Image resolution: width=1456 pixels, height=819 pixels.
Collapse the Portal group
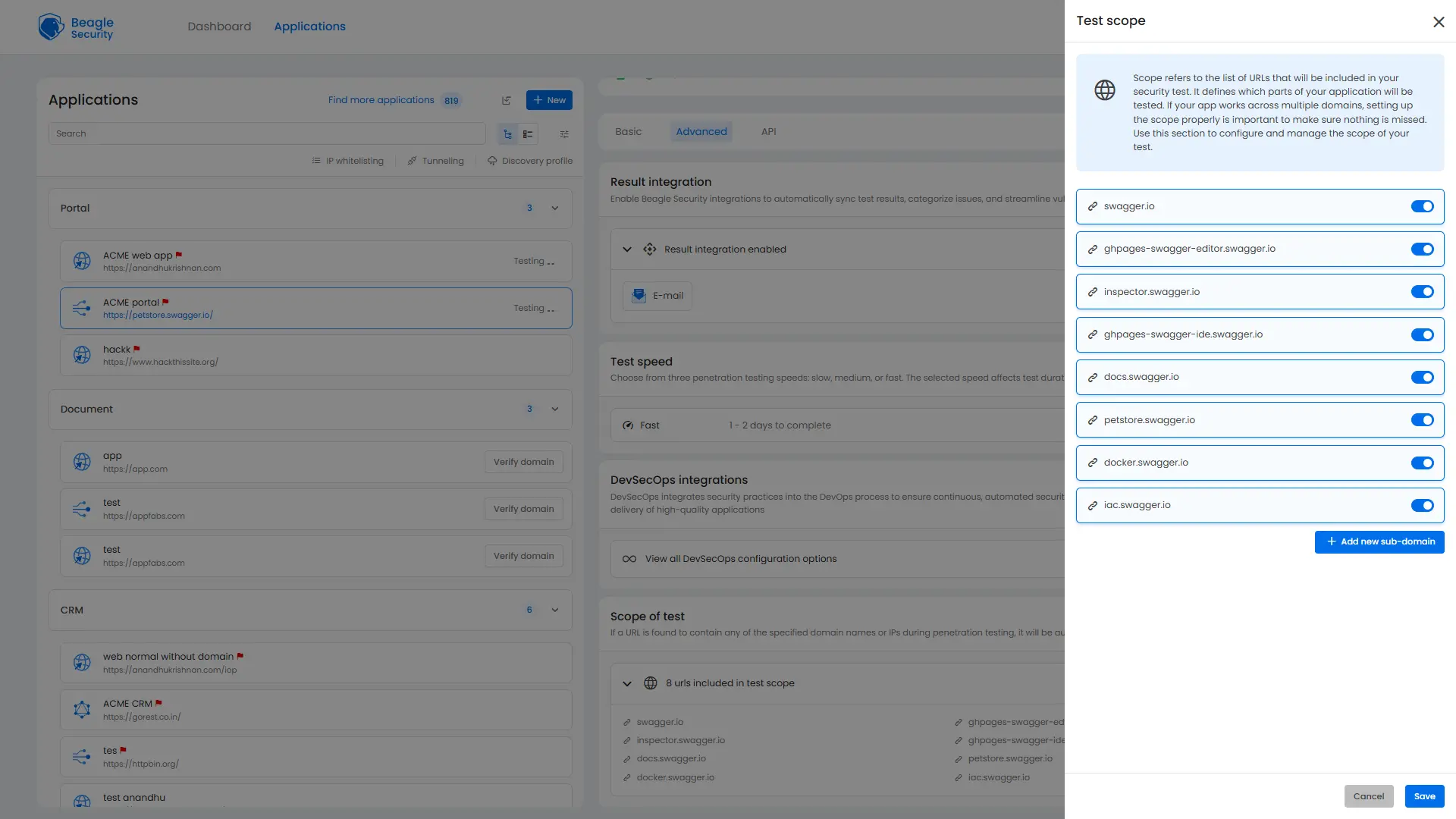(555, 209)
